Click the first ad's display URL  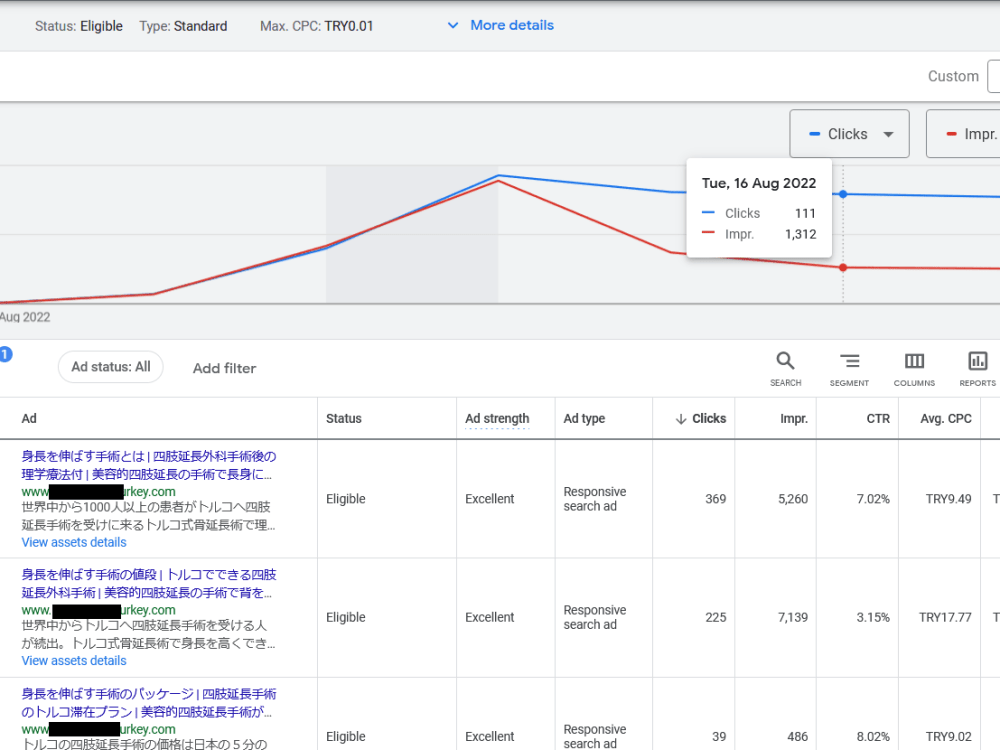pos(98,492)
